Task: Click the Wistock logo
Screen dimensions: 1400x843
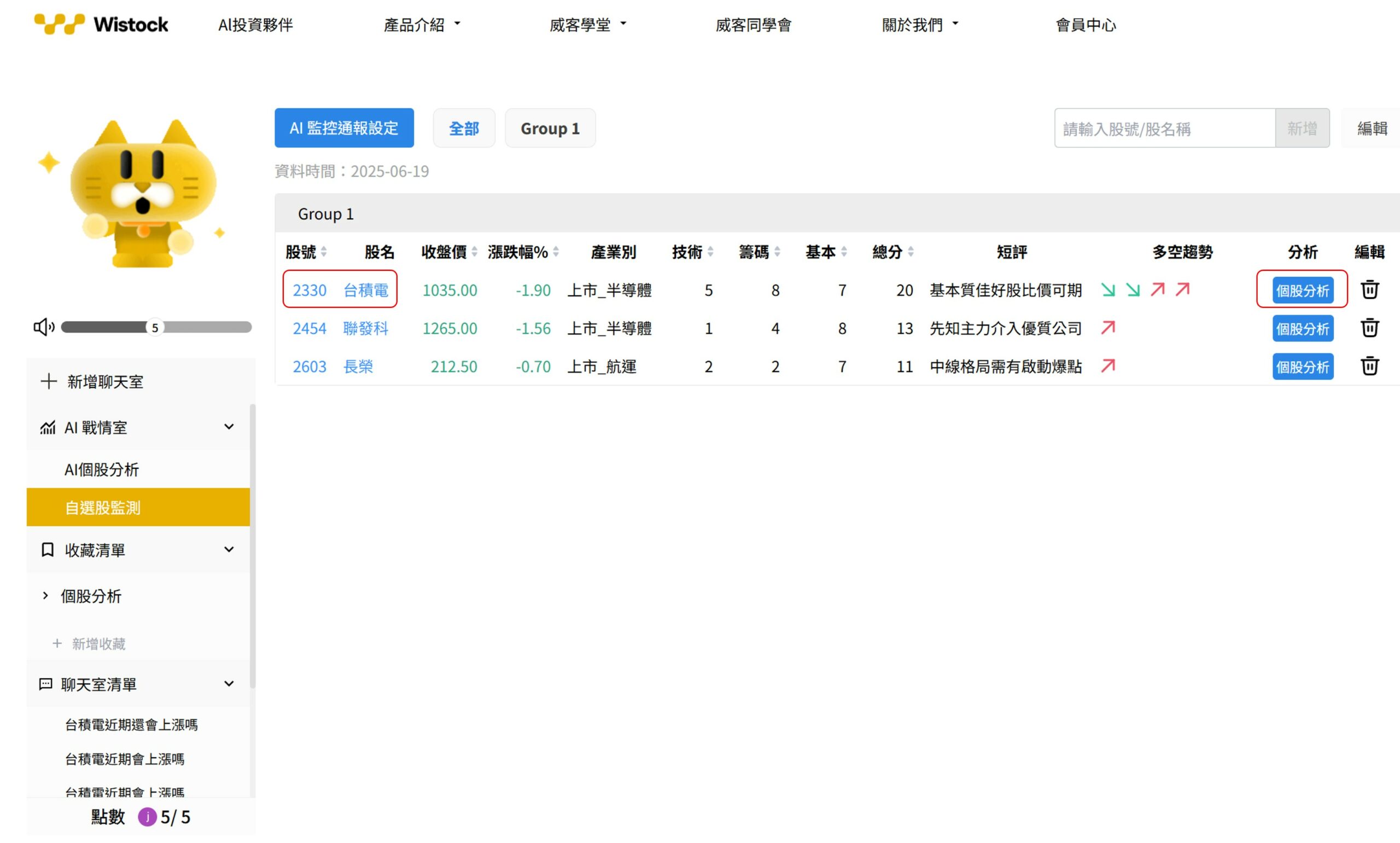Action: [x=100, y=24]
